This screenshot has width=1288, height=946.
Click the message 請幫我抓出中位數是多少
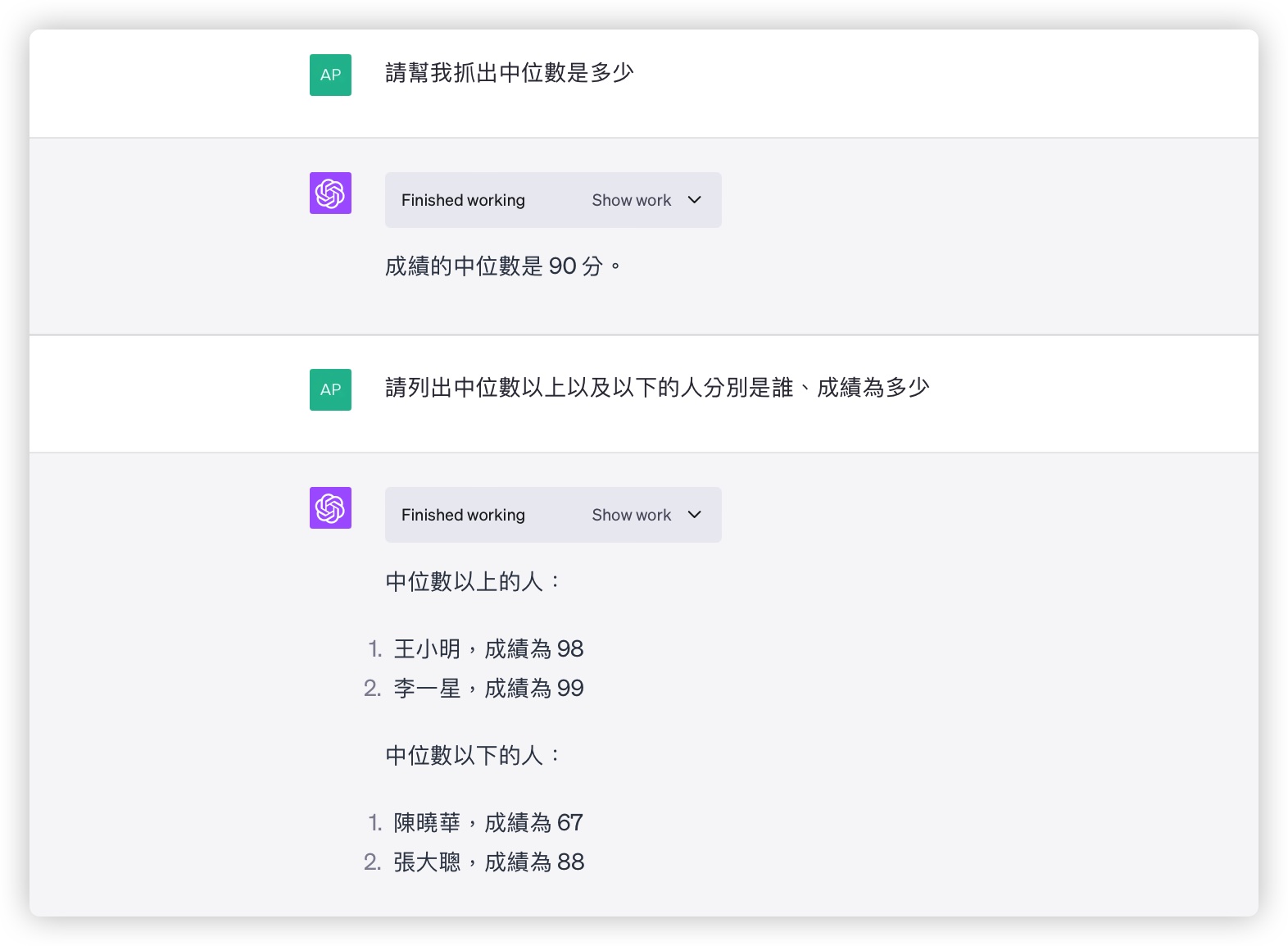[510, 73]
